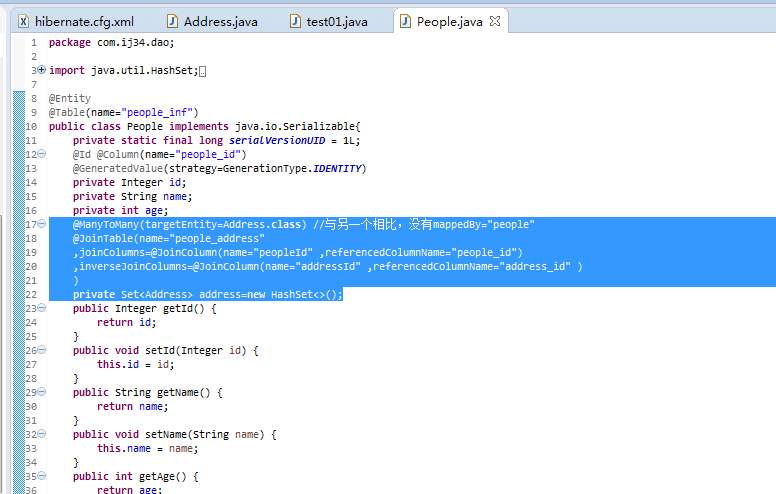
Task: Click this.name = name; on line 33
Action: pos(147,449)
